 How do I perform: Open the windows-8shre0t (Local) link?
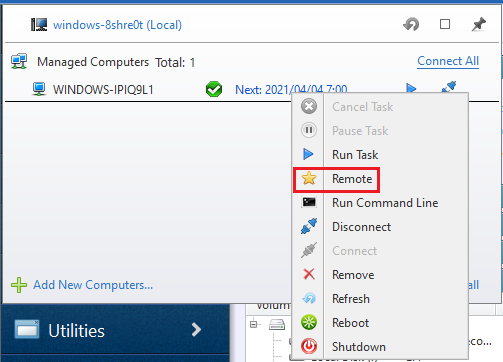(117, 25)
